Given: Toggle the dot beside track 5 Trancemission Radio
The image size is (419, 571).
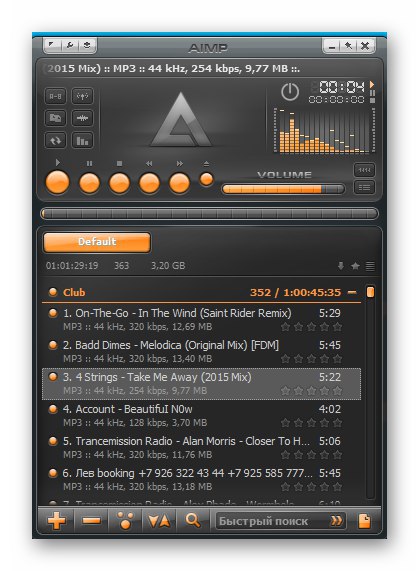Looking at the screenshot, I should click(x=53, y=441).
